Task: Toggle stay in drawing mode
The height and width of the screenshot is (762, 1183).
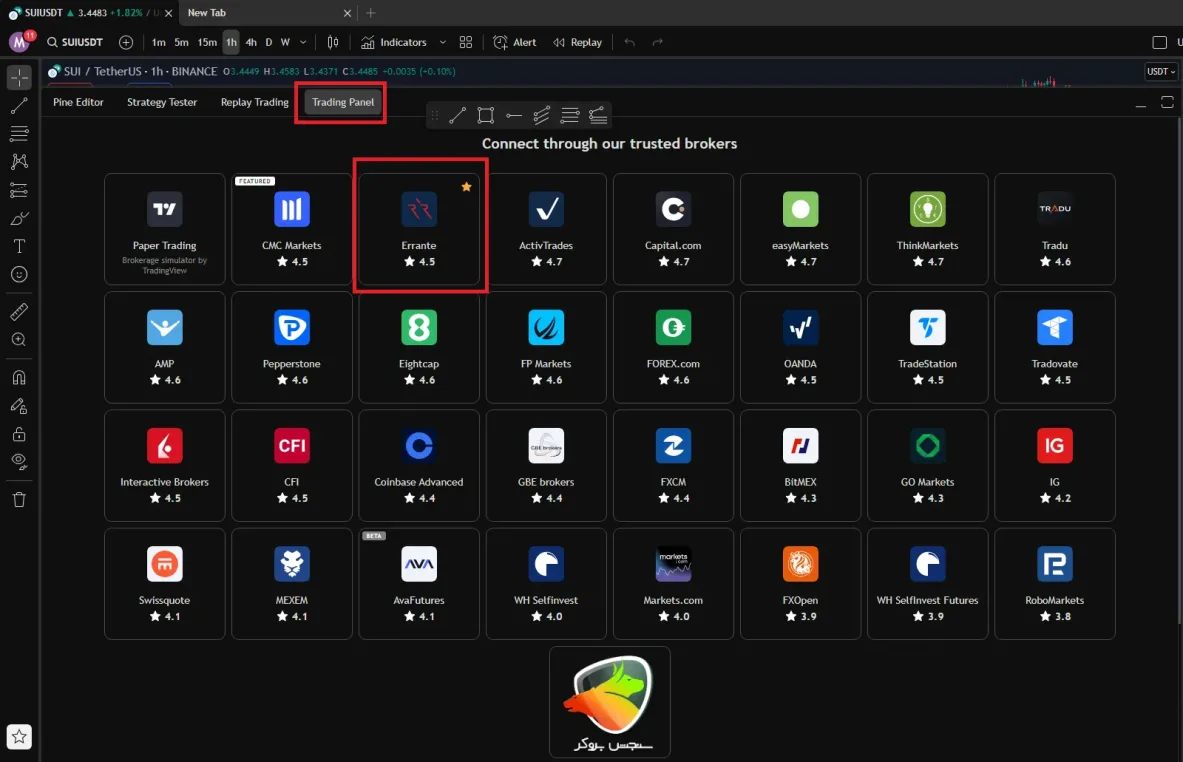Action: click(20, 406)
